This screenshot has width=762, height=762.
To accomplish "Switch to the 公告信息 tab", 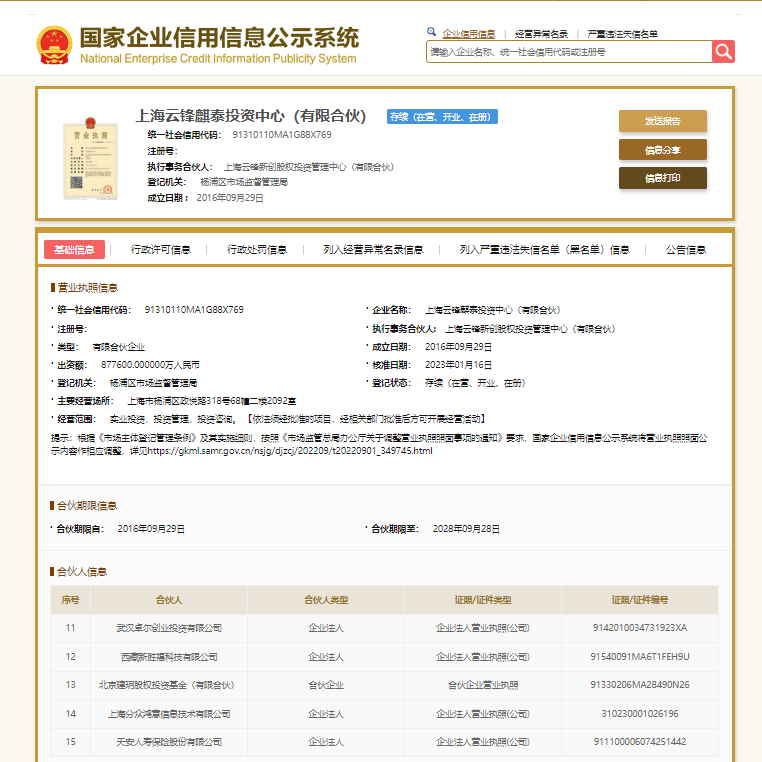I will (686, 249).
